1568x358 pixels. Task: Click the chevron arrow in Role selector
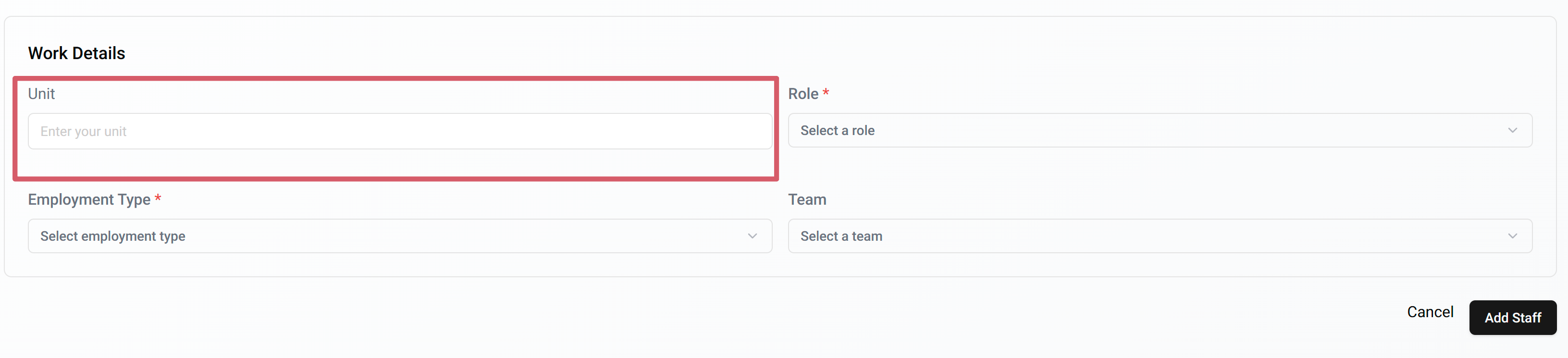[1512, 130]
